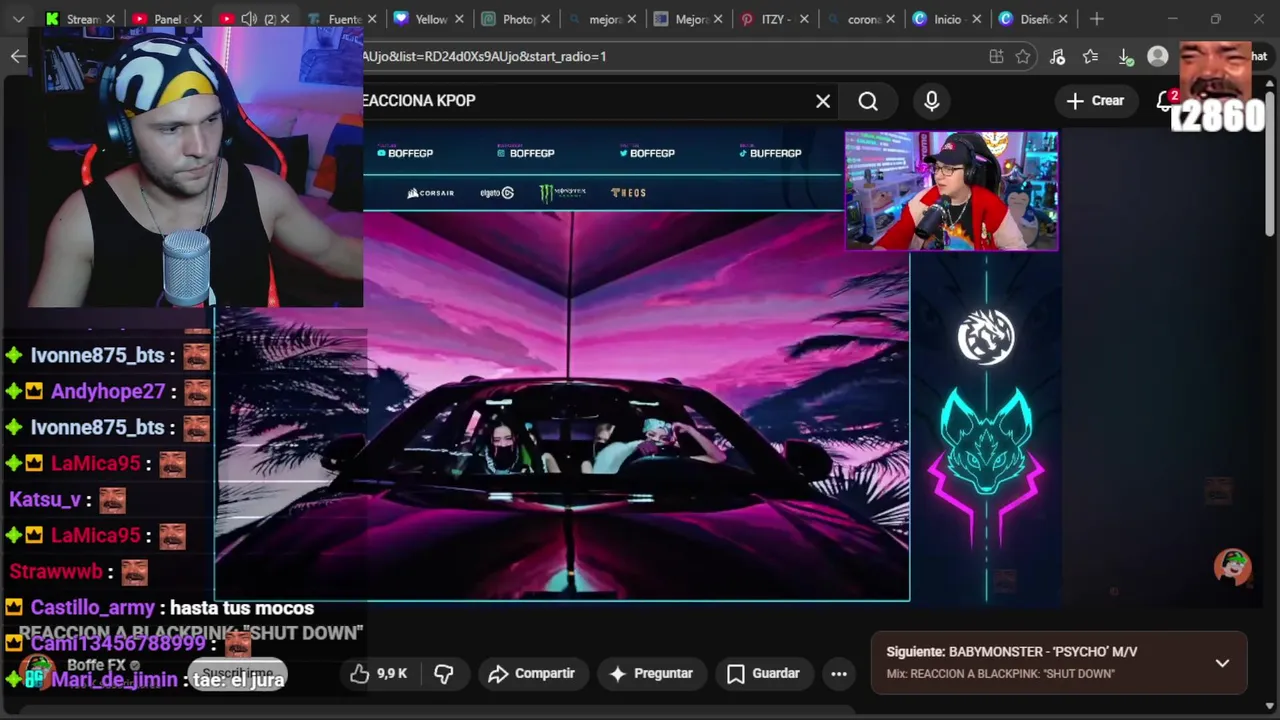Screen dimensions: 1280x720
Task: Close the Canva Inicio tab
Action: (978, 19)
